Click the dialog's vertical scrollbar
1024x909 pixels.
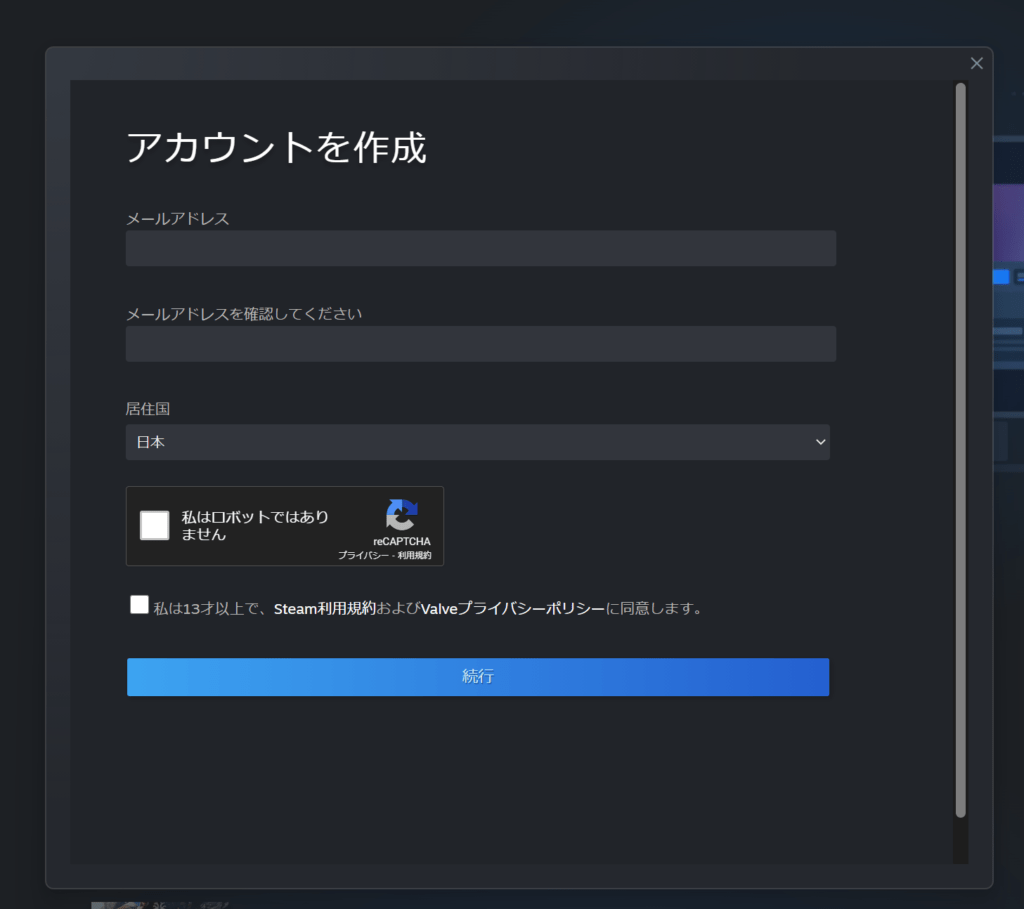[960, 450]
